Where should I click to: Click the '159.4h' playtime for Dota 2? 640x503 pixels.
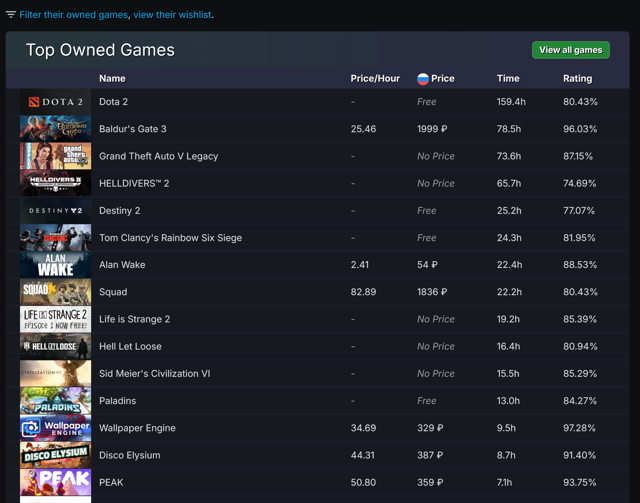pos(511,102)
